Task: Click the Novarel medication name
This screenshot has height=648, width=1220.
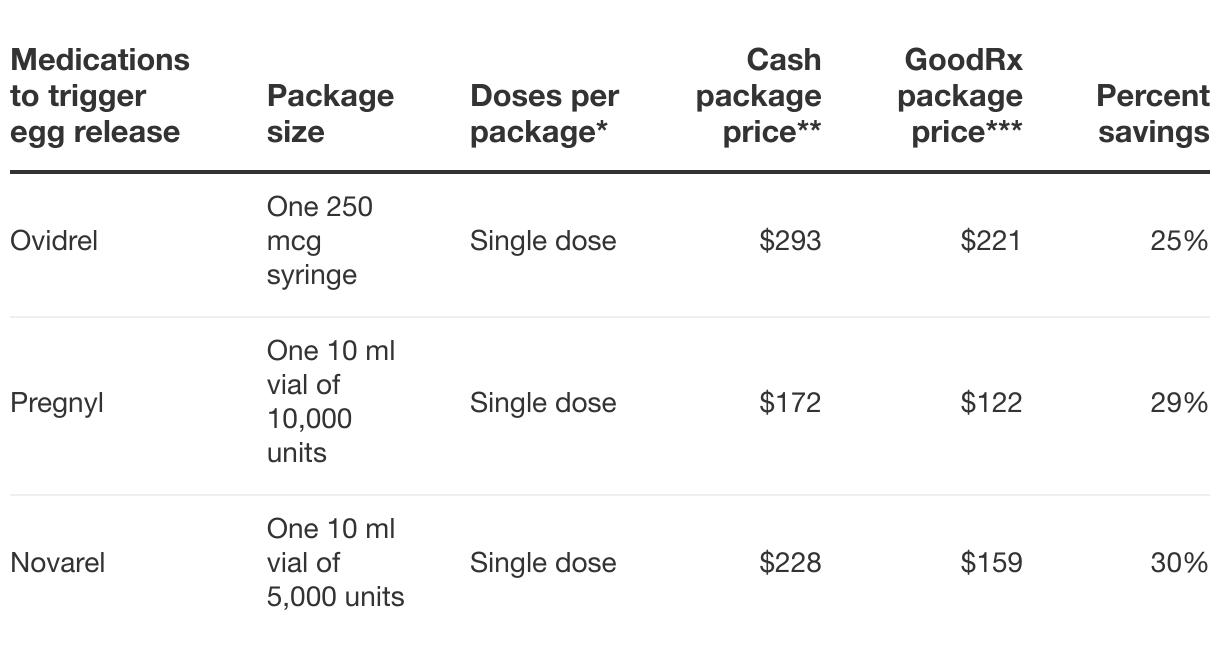Action: (57, 563)
